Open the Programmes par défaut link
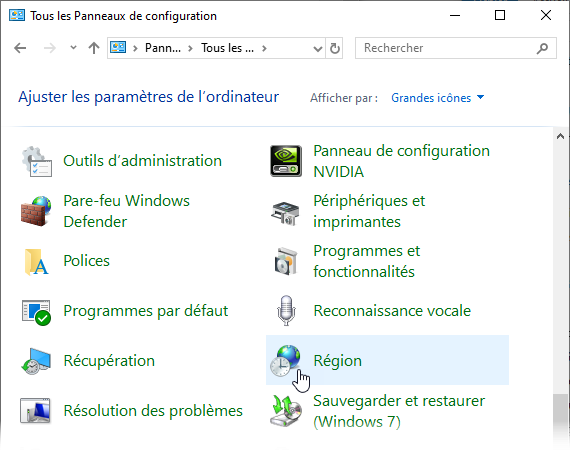 146,311
